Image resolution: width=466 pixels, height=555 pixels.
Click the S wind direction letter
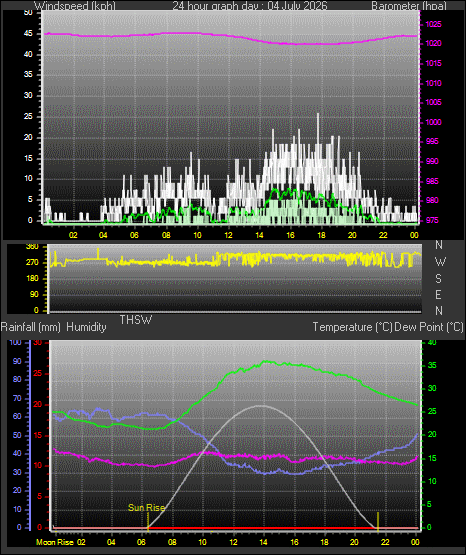pos(438,279)
